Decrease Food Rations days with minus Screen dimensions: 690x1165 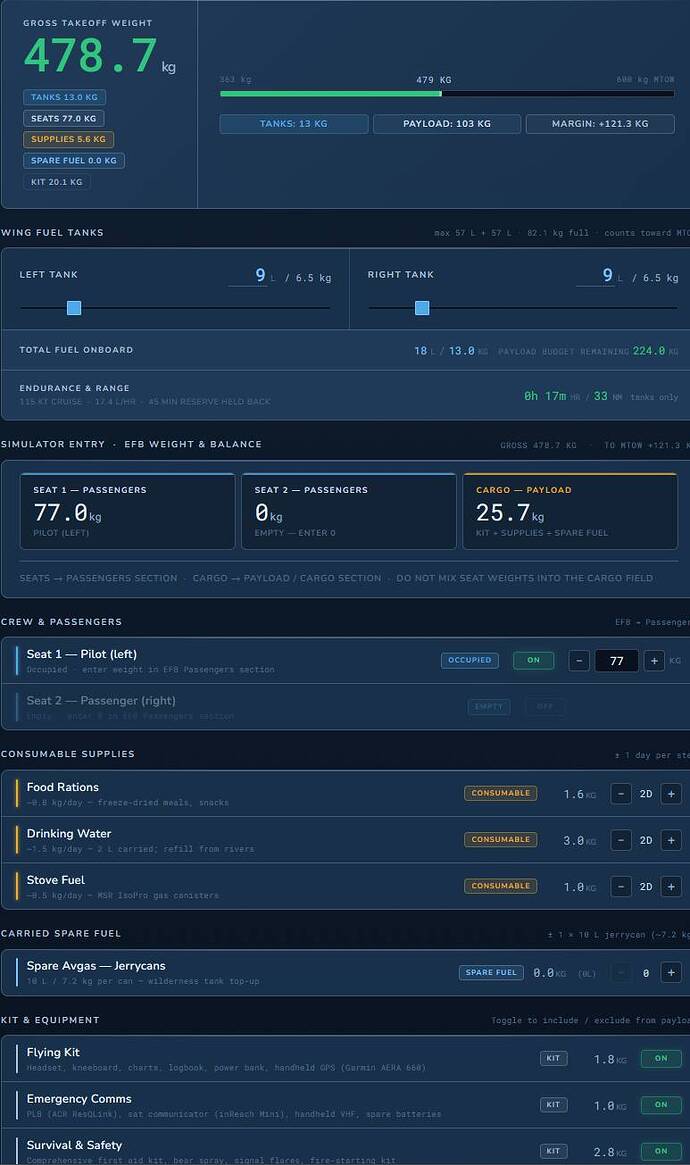click(x=621, y=794)
